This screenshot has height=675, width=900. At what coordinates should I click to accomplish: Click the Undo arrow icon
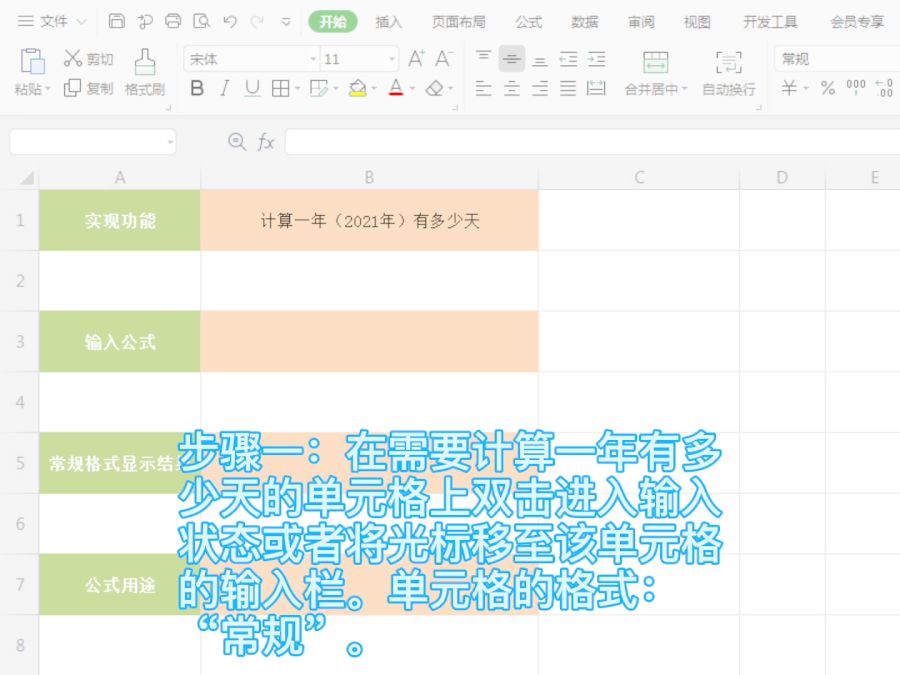tap(230, 22)
